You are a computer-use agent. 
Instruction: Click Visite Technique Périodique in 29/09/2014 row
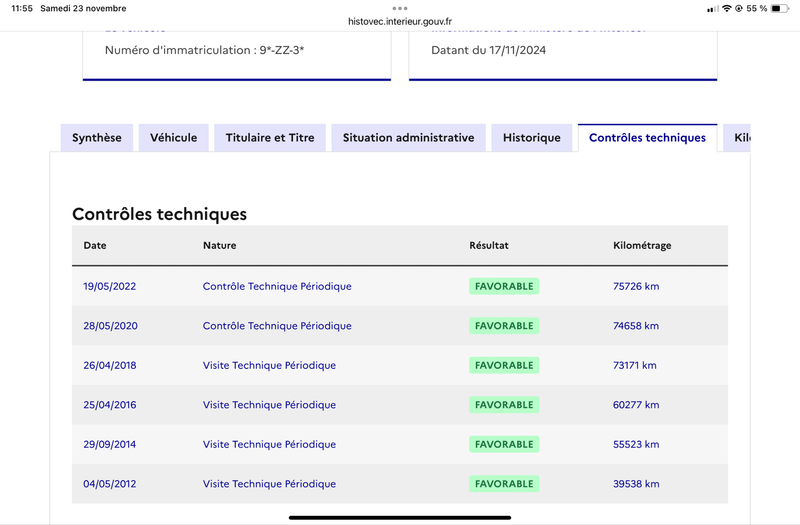click(x=269, y=444)
